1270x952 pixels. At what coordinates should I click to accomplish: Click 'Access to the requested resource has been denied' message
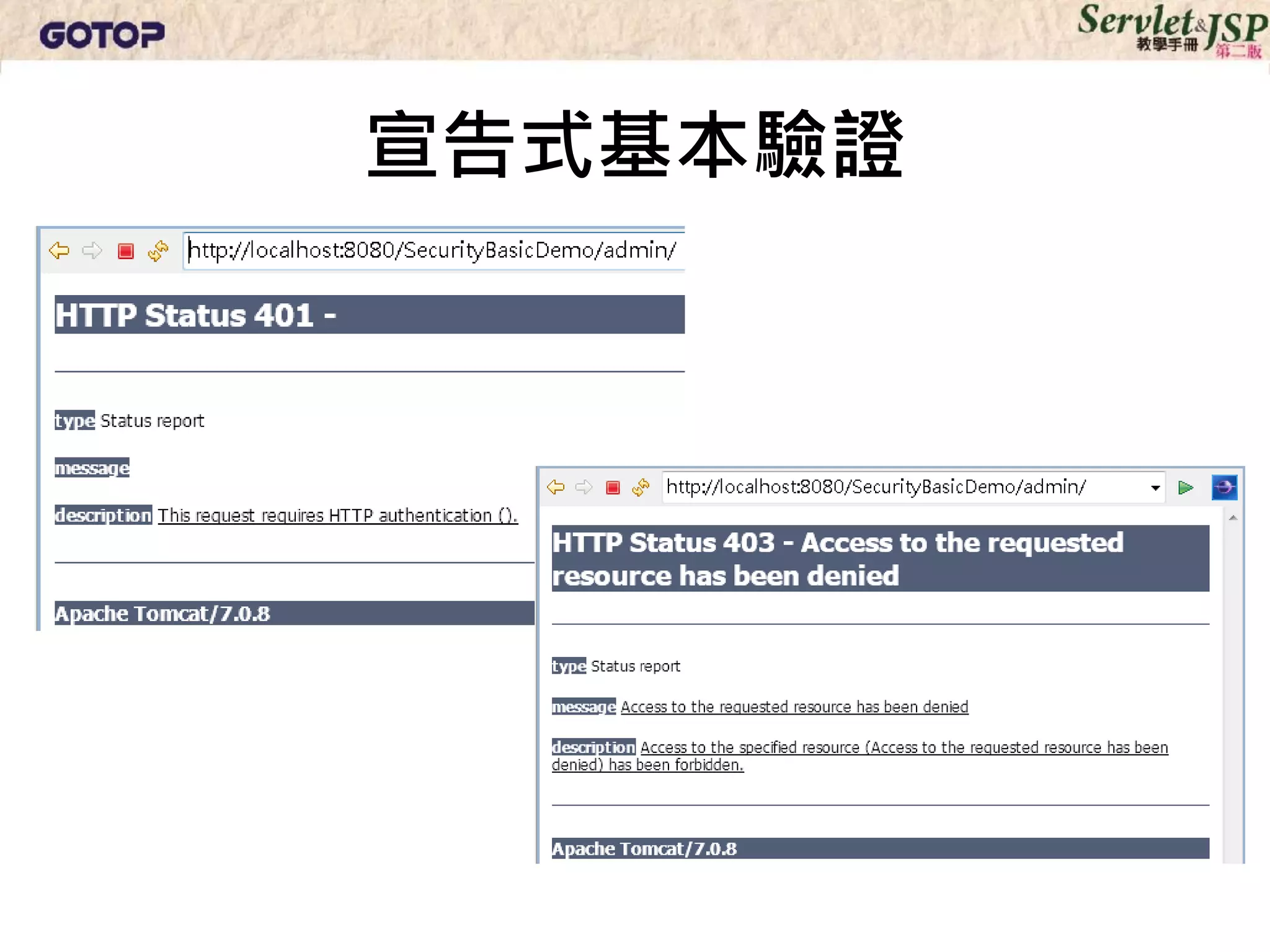pos(794,707)
